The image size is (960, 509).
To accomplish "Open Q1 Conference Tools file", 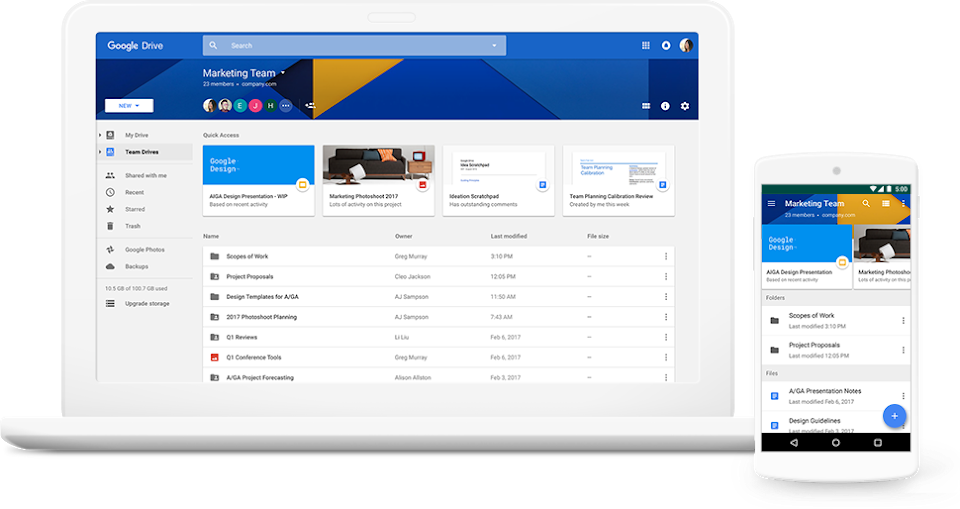I will click(438, 357).
